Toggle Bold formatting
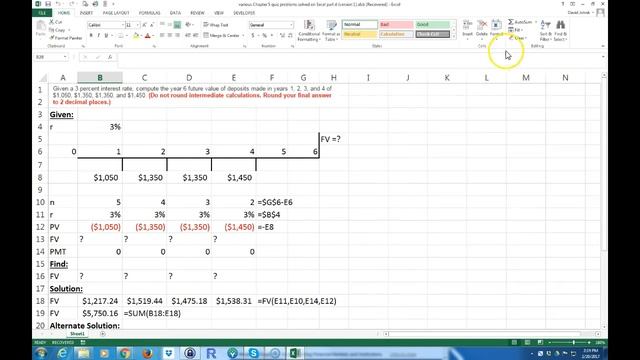 tap(91, 36)
